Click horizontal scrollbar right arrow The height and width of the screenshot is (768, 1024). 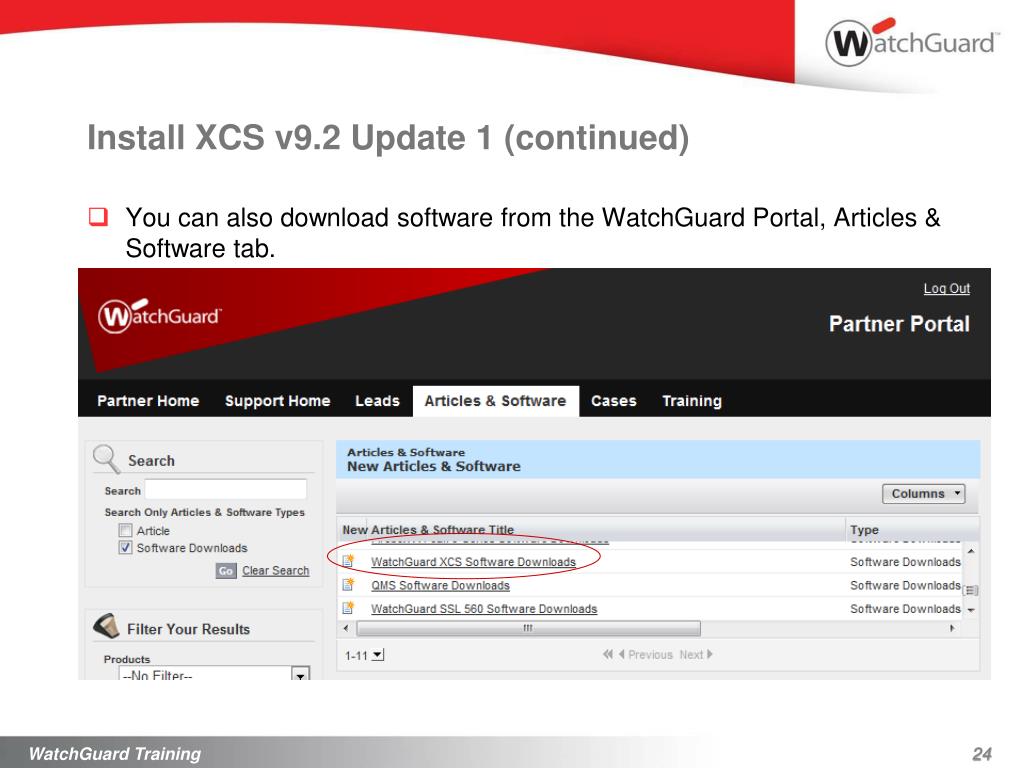click(952, 628)
